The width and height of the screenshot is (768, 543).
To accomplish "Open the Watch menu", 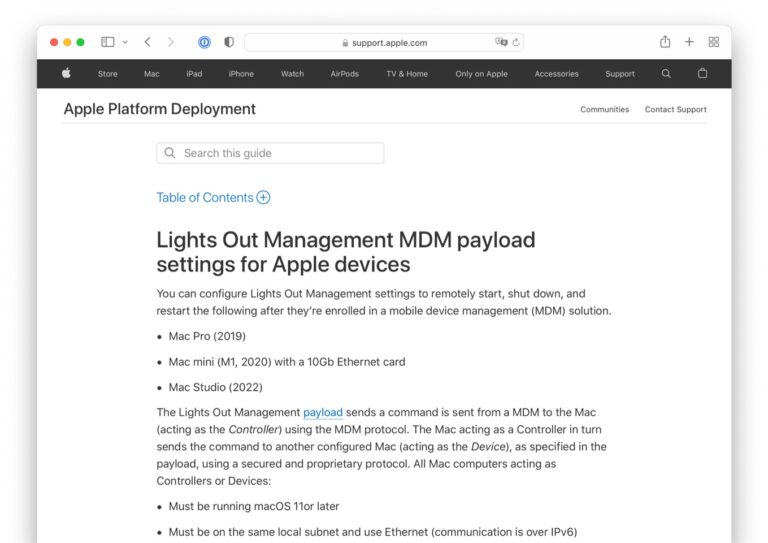I will [x=292, y=74].
